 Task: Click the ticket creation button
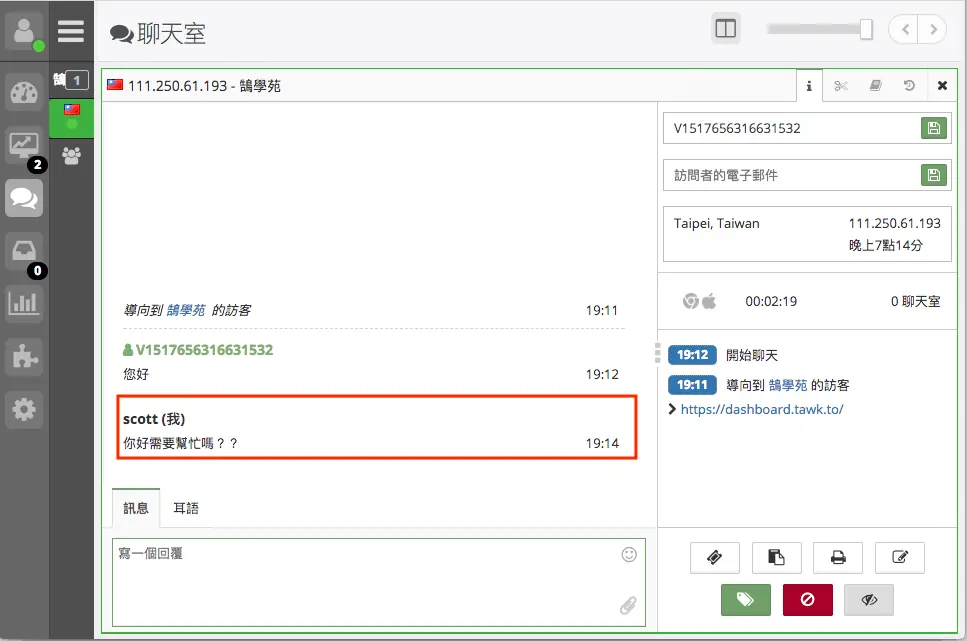[715, 558]
